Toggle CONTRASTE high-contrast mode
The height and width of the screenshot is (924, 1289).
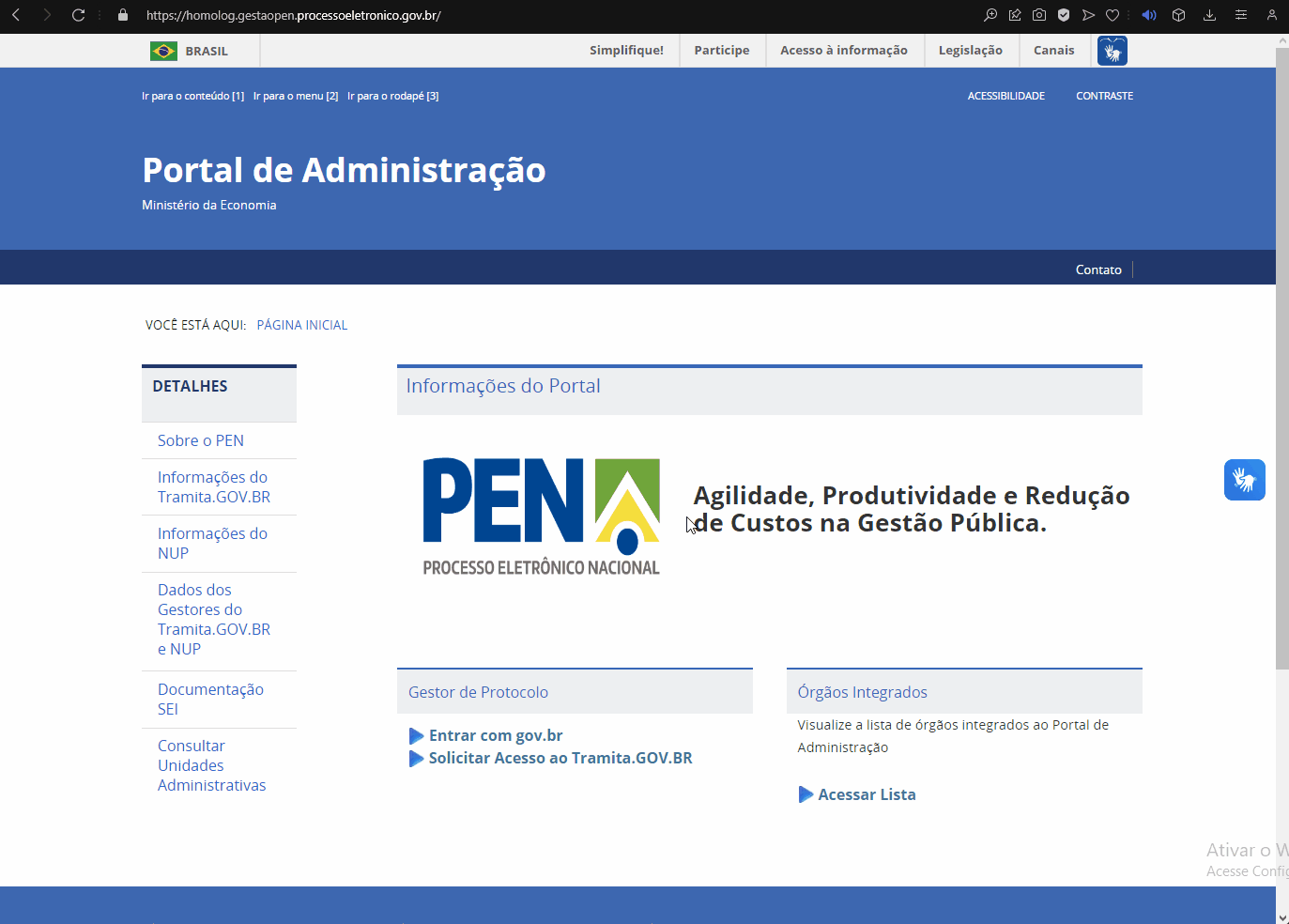[1105, 96]
